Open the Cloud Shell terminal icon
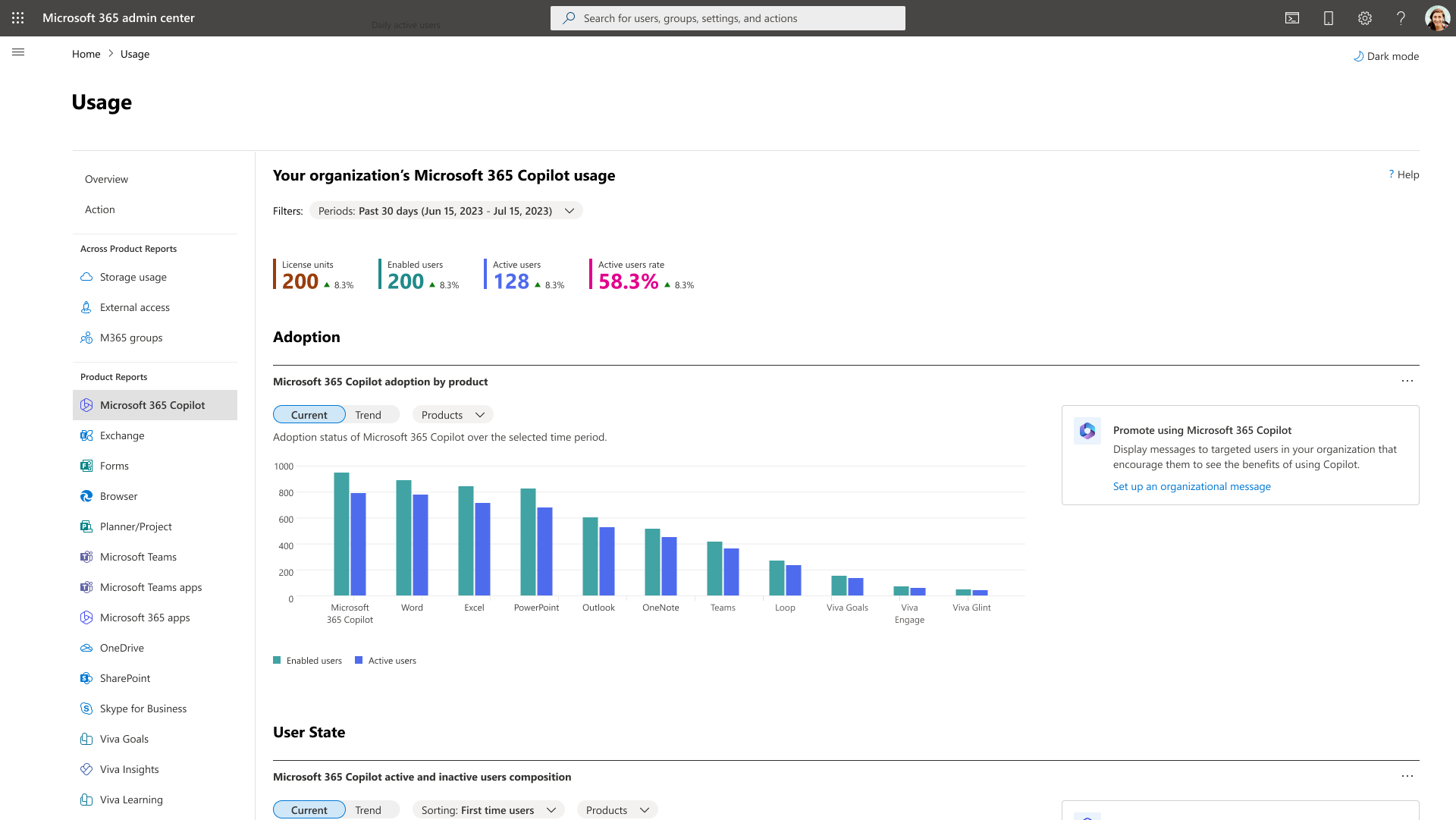Image resolution: width=1456 pixels, height=820 pixels. point(1292,18)
